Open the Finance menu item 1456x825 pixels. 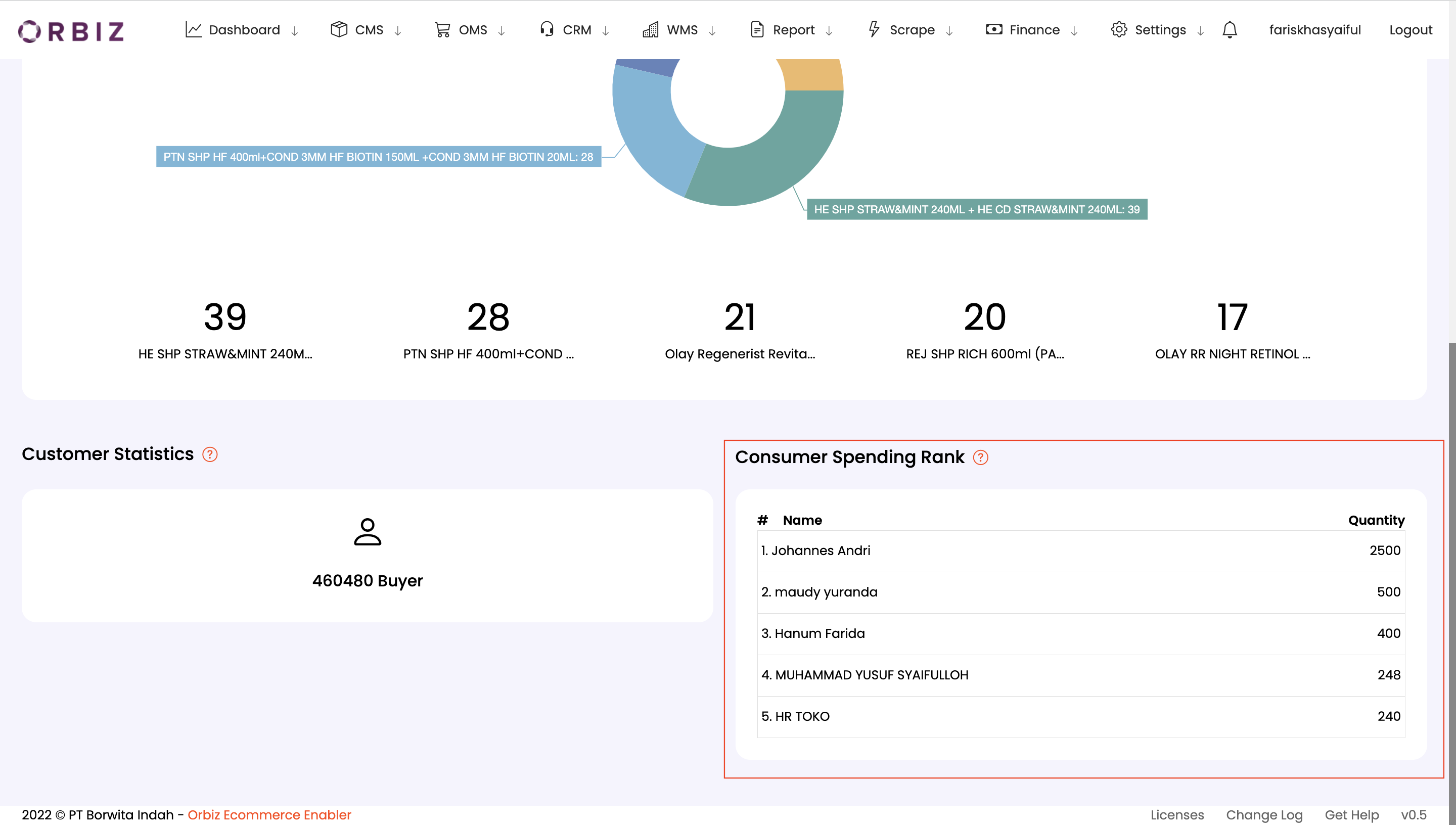pos(1034,29)
